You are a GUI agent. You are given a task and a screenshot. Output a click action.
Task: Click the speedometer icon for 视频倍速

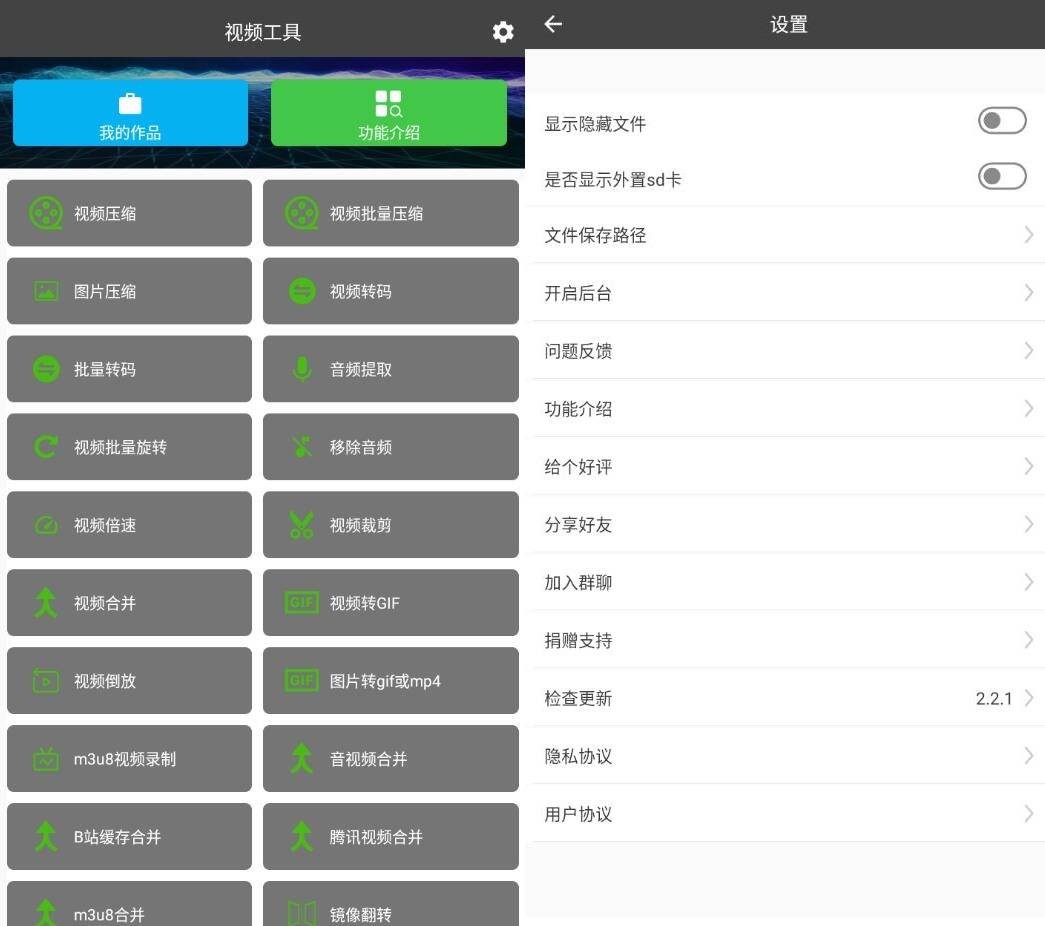coord(46,525)
